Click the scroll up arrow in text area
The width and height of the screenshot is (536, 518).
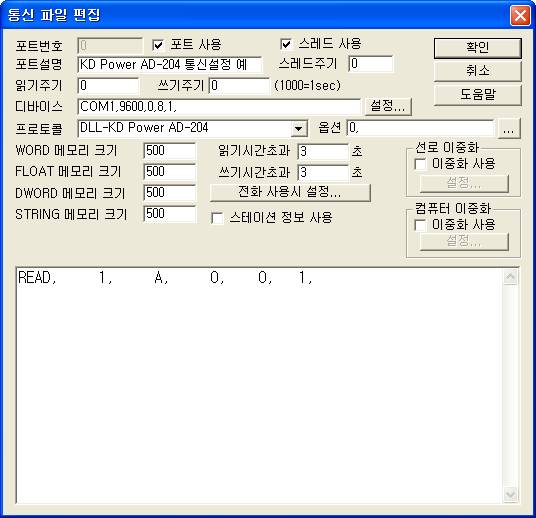510,277
